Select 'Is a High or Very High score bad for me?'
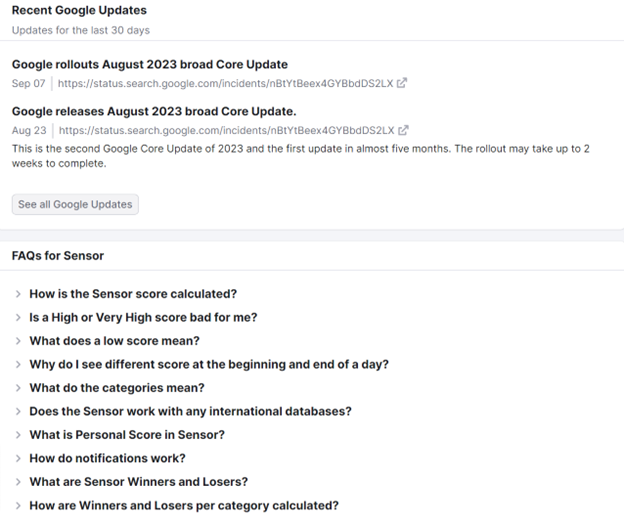The width and height of the screenshot is (624, 524). coord(143,318)
